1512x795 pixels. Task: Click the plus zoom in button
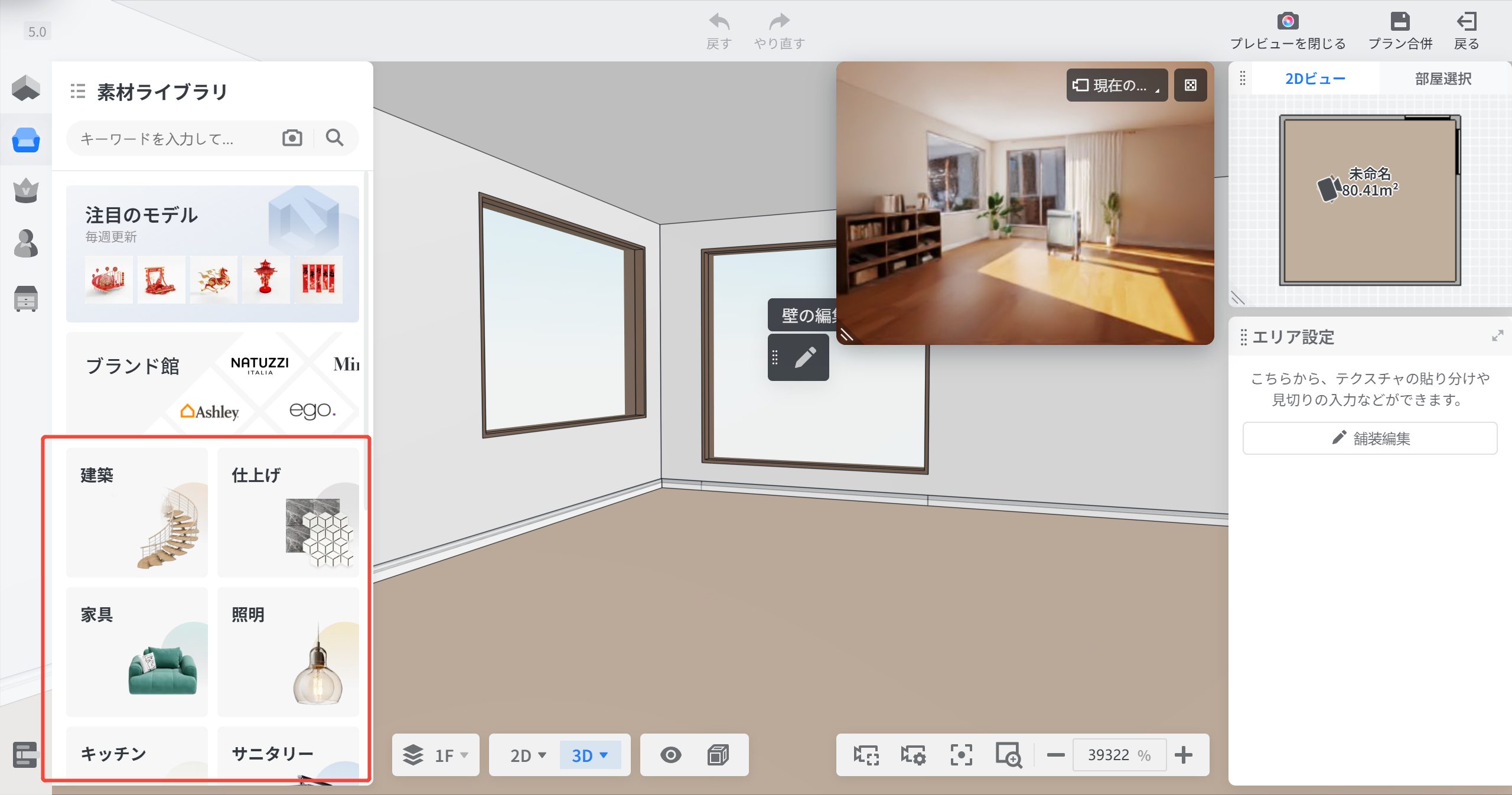click(x=1184, y=755)
